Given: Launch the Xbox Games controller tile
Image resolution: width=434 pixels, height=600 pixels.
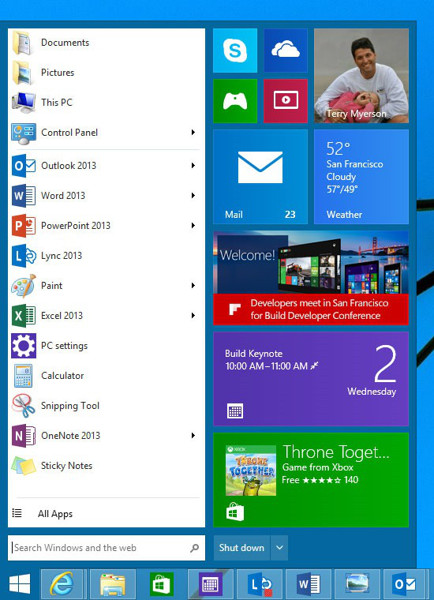Looking at the screenshot, I should pos(235,101).
